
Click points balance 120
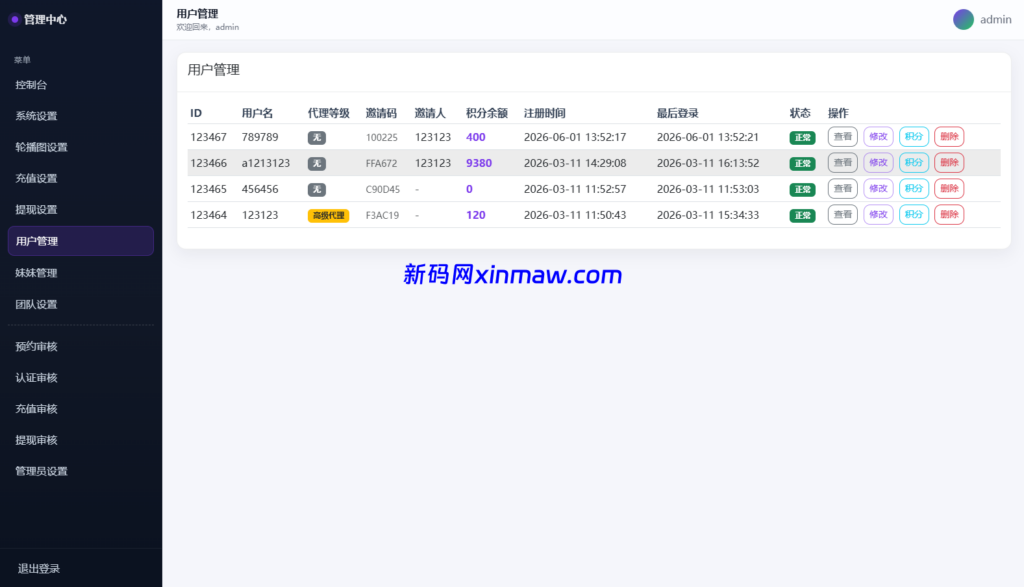point(475,215)
